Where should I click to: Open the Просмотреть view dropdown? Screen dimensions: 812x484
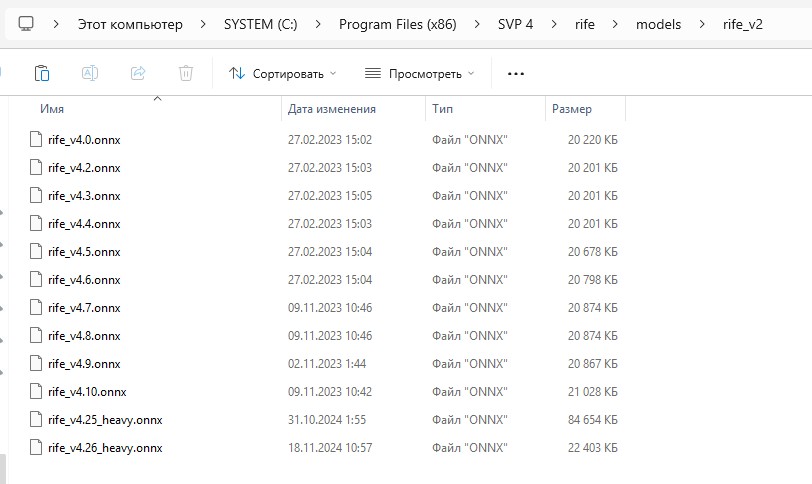(419, 73)
